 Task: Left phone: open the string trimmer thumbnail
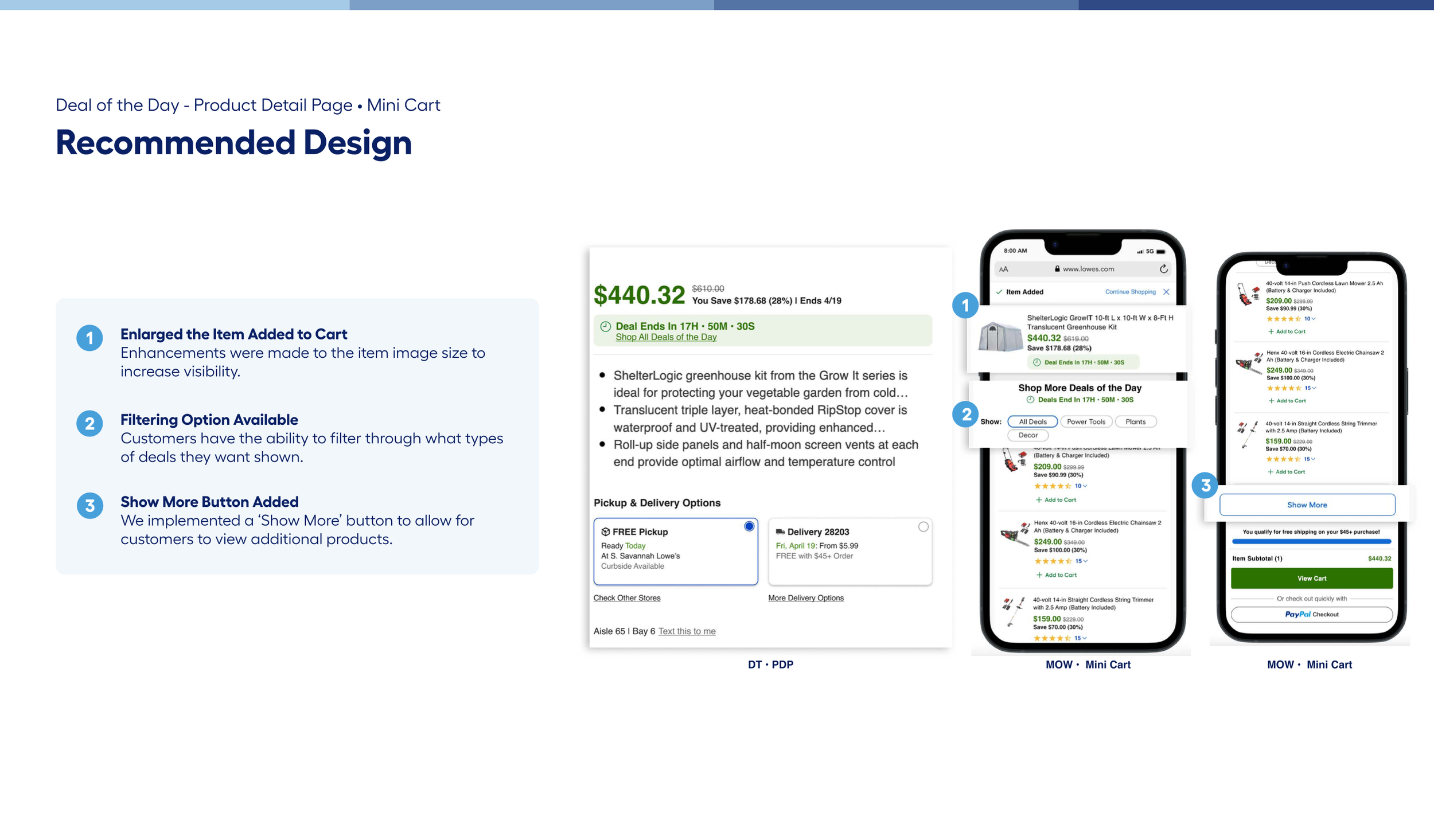(x=1013, y=611)
